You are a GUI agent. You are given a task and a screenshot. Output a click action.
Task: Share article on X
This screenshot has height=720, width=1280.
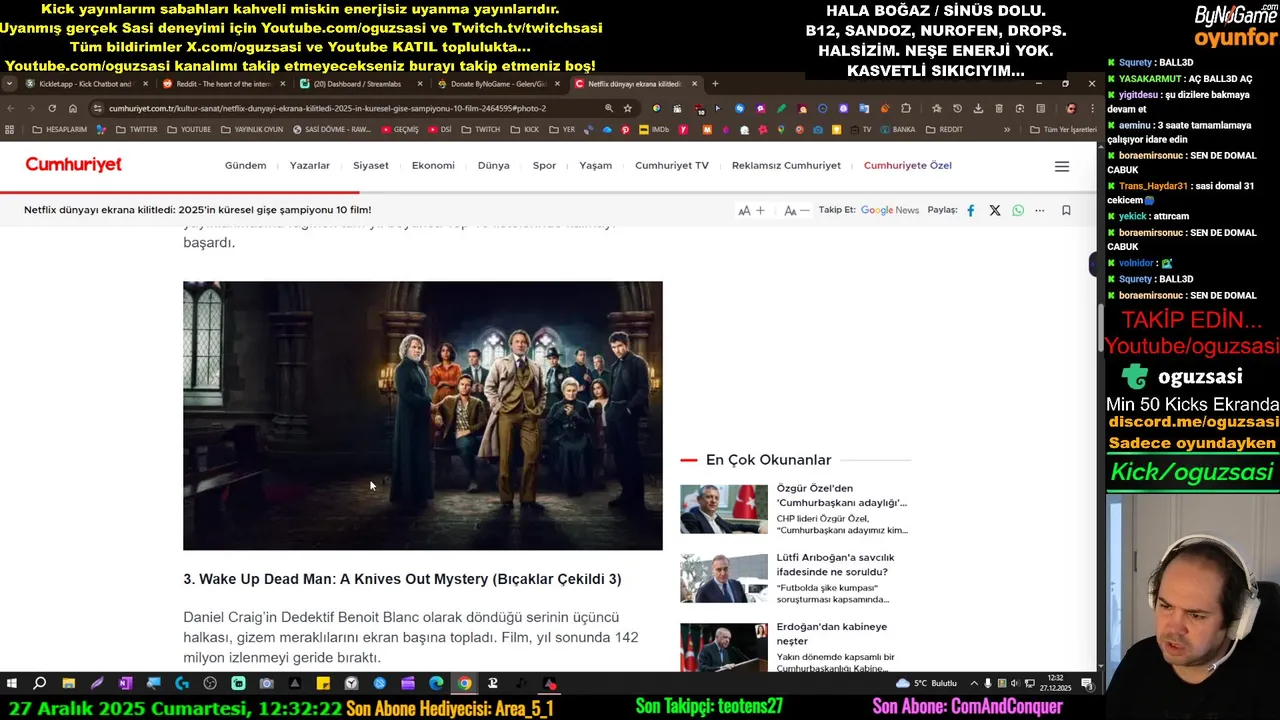point(994,210)
